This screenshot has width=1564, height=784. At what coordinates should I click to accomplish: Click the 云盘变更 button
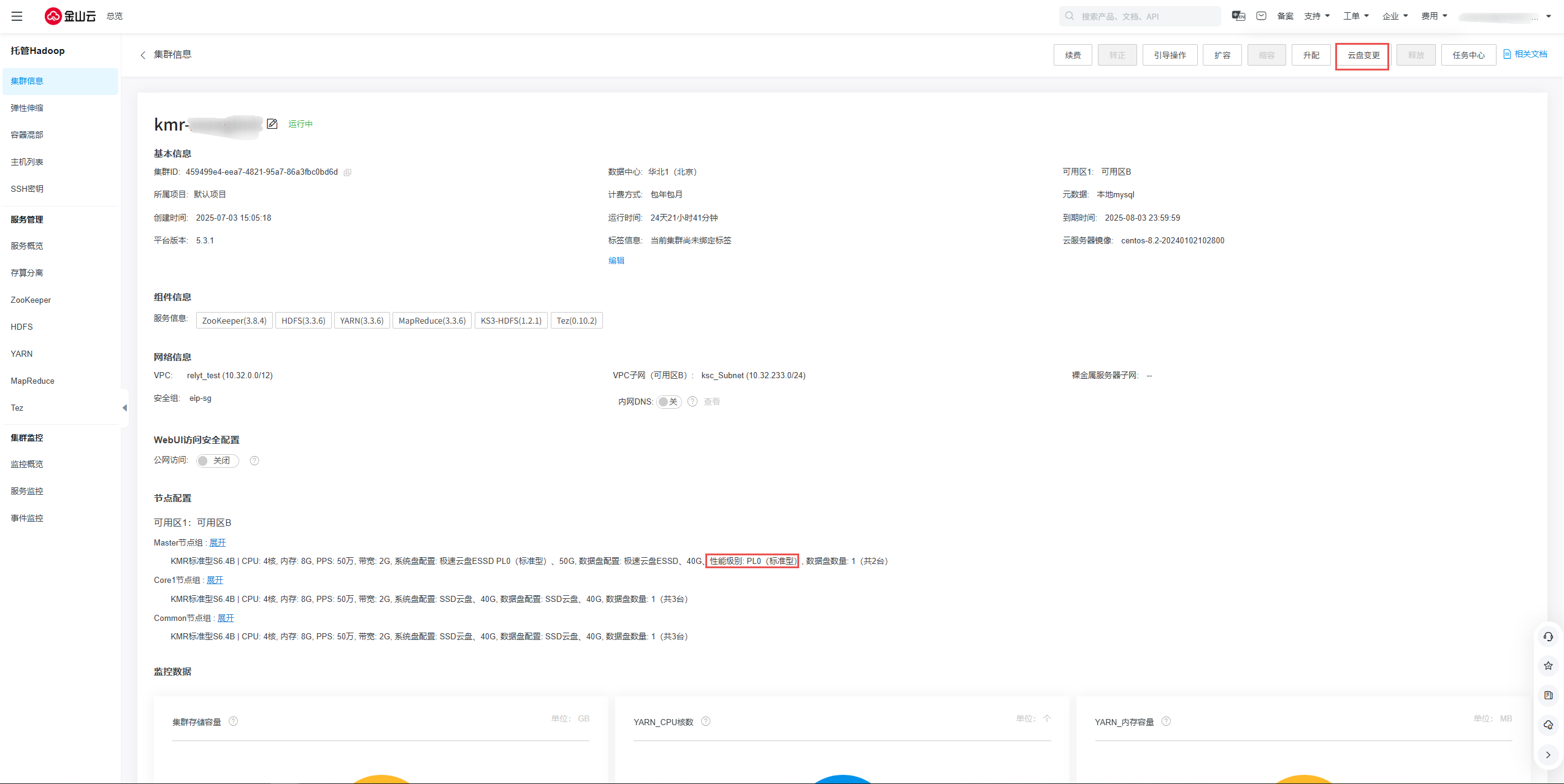tap(1363, 55)
